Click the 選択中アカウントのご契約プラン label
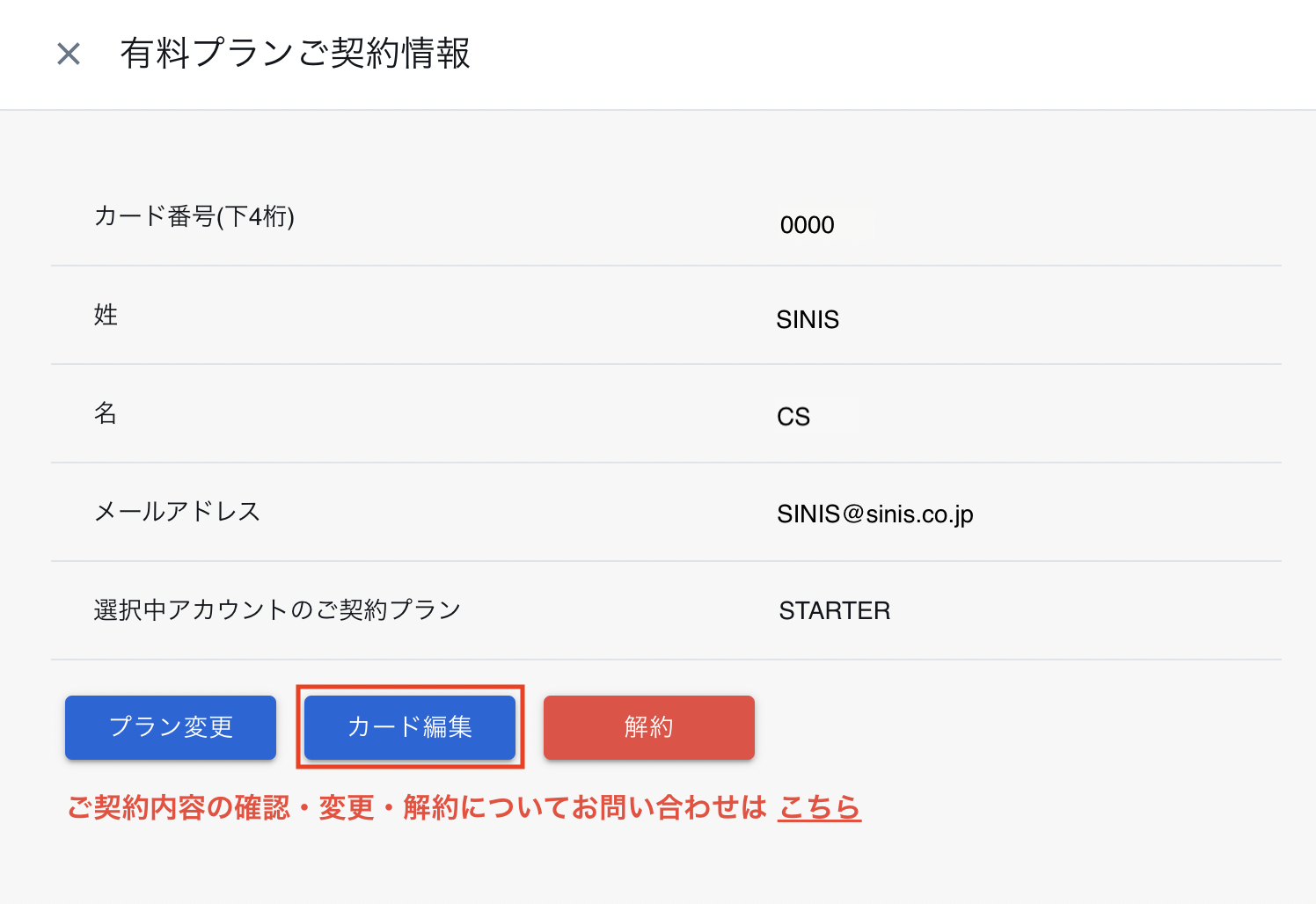Screen dimensions: 1316x904 [x=277, y=610]
